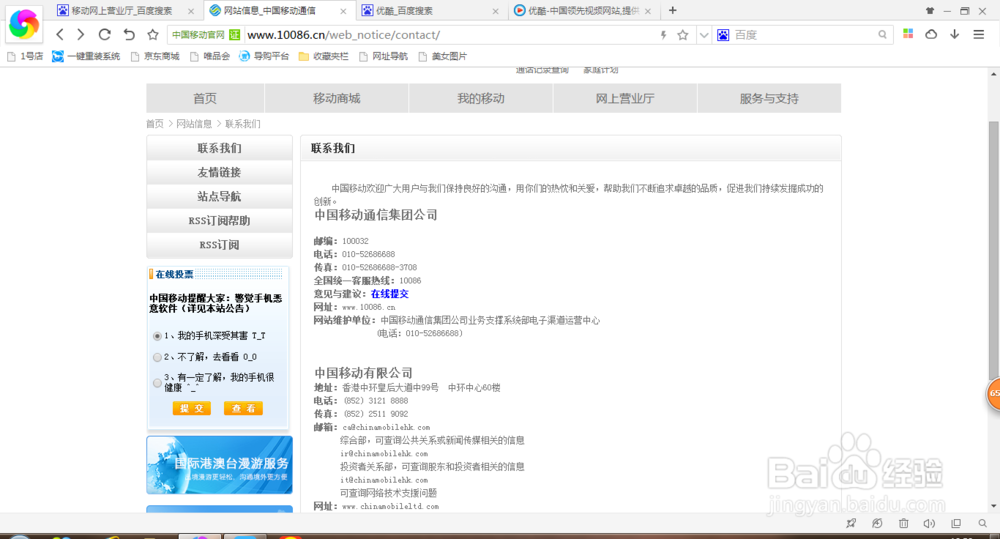Click the window split icon in status bar
The width and height of the screenshot is (1000, 539).
tap(956, 523)
